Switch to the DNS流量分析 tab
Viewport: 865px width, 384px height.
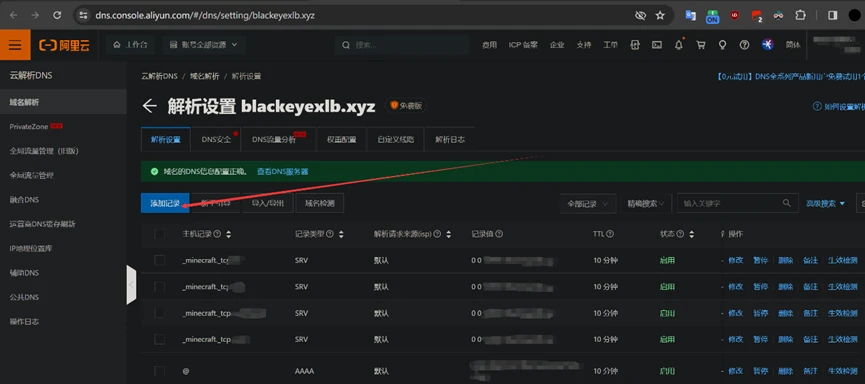[278, 140]
